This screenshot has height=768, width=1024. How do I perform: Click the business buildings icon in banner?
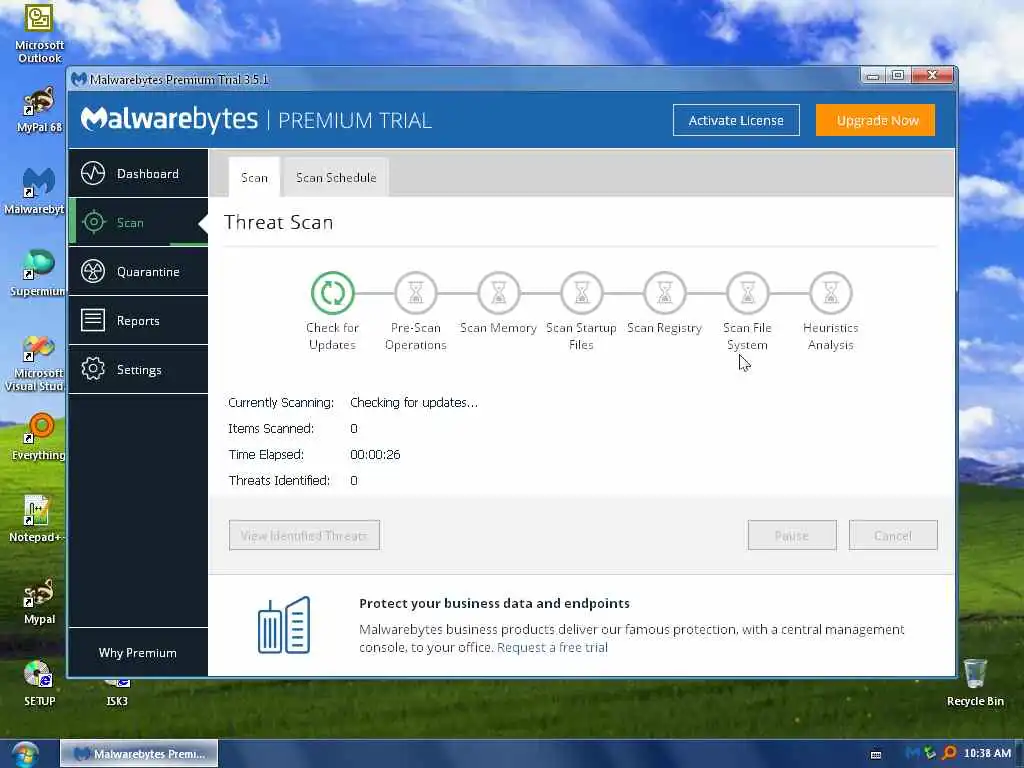coord(284,625)
